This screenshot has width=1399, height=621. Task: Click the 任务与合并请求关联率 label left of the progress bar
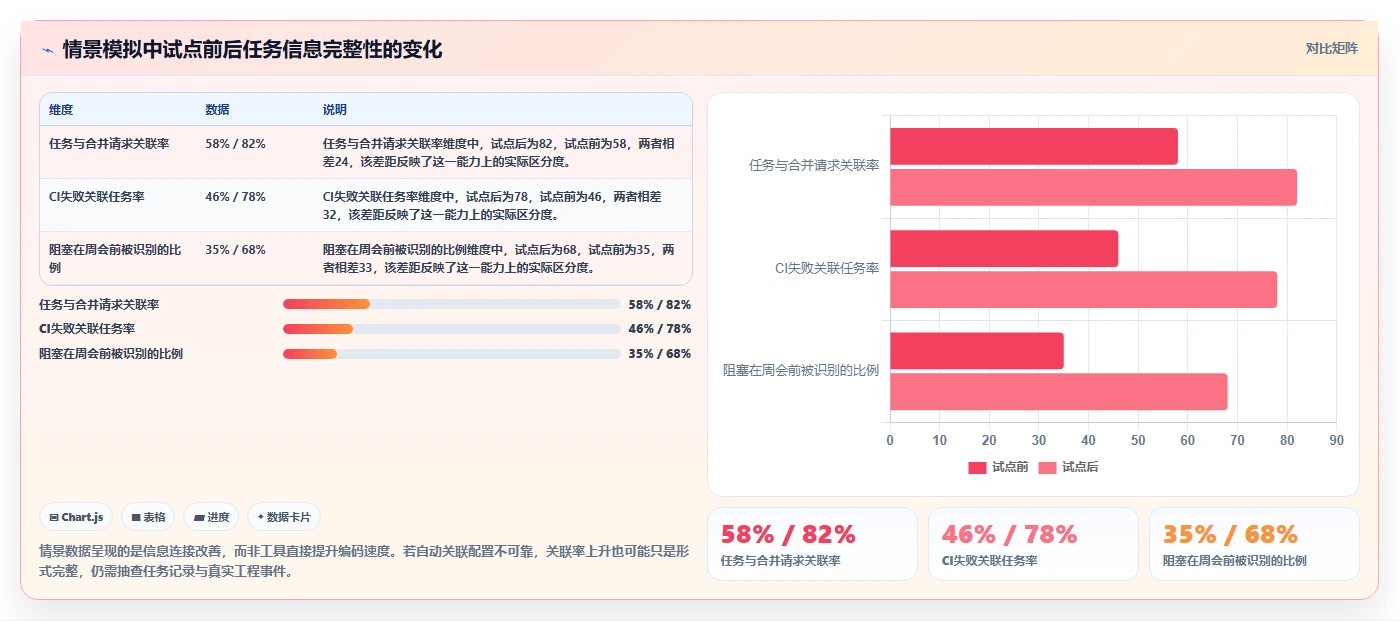[x=99, y=304]
